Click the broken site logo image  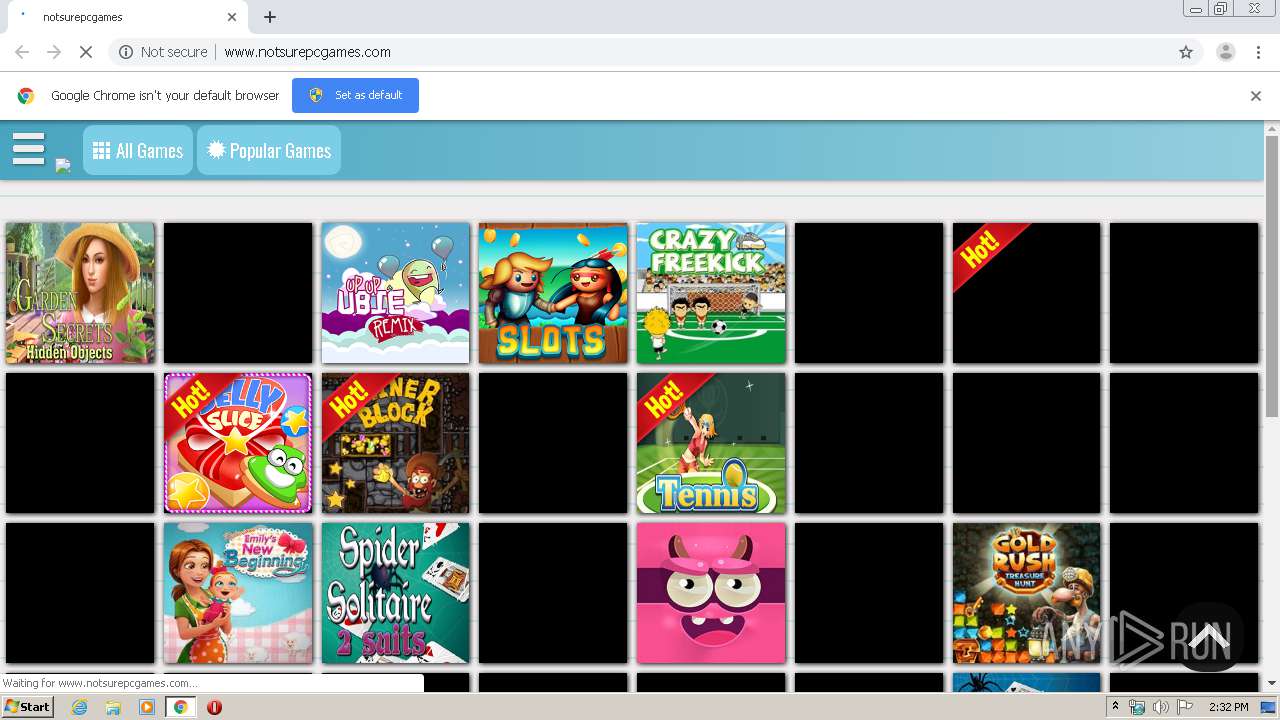pyautogui.click(x=63, y=166)
